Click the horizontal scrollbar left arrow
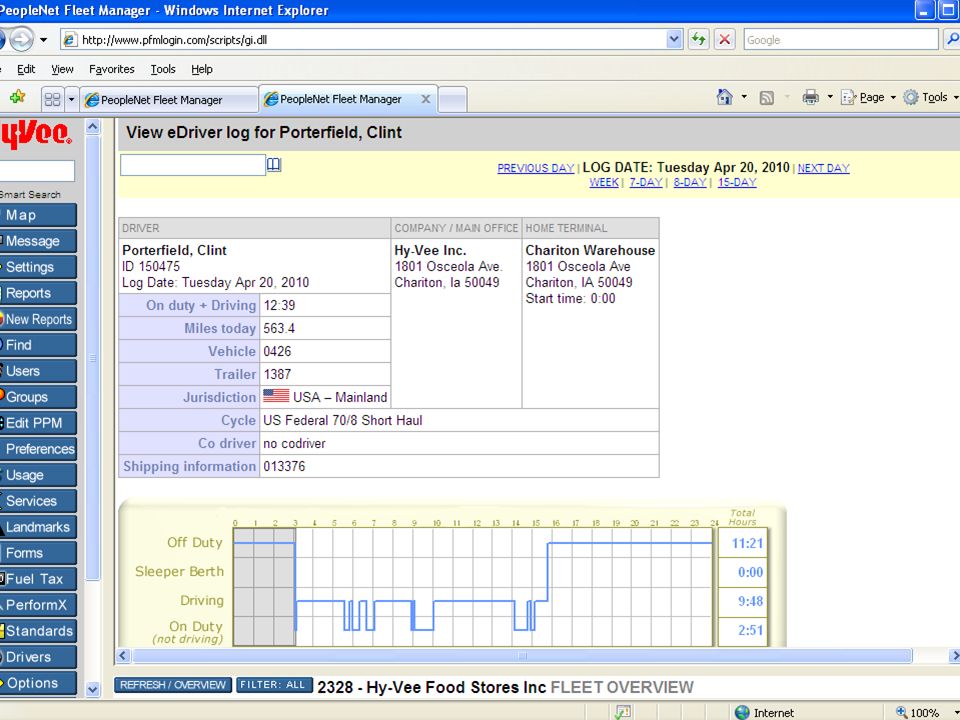Image resolution: width=960 pixels, height=720 pixels. pyautogui.click(x=123, y=656)
